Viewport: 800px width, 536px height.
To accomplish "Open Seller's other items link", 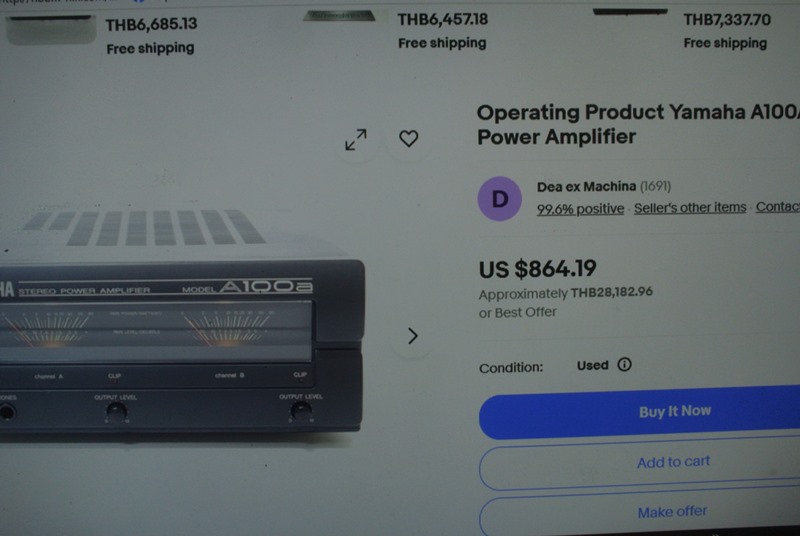I will click(690, 208).
